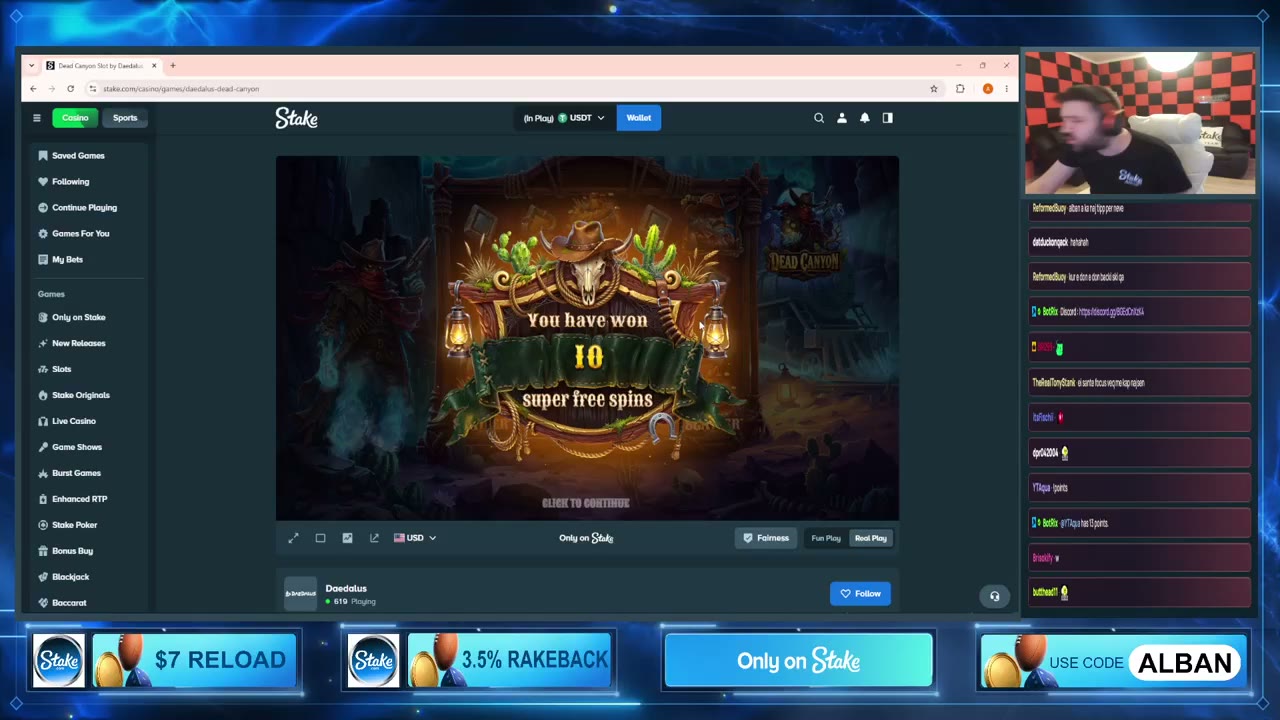This screenshot has height=720, width=1280.
Task: Open the Daedalus provider name link
Action: pyautogui.click(x=346, y=589)
